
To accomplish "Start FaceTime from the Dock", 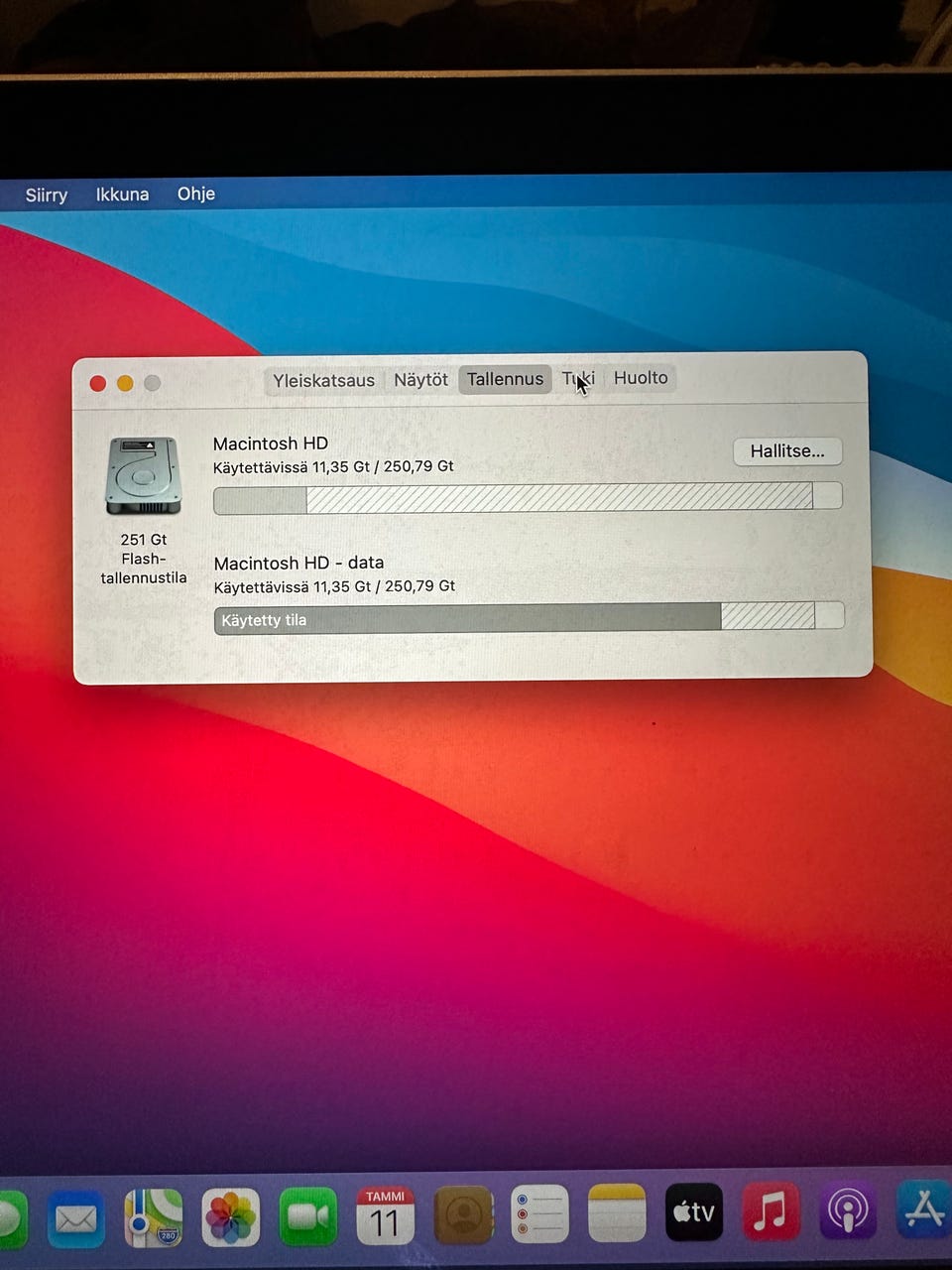I will 307,1216.
